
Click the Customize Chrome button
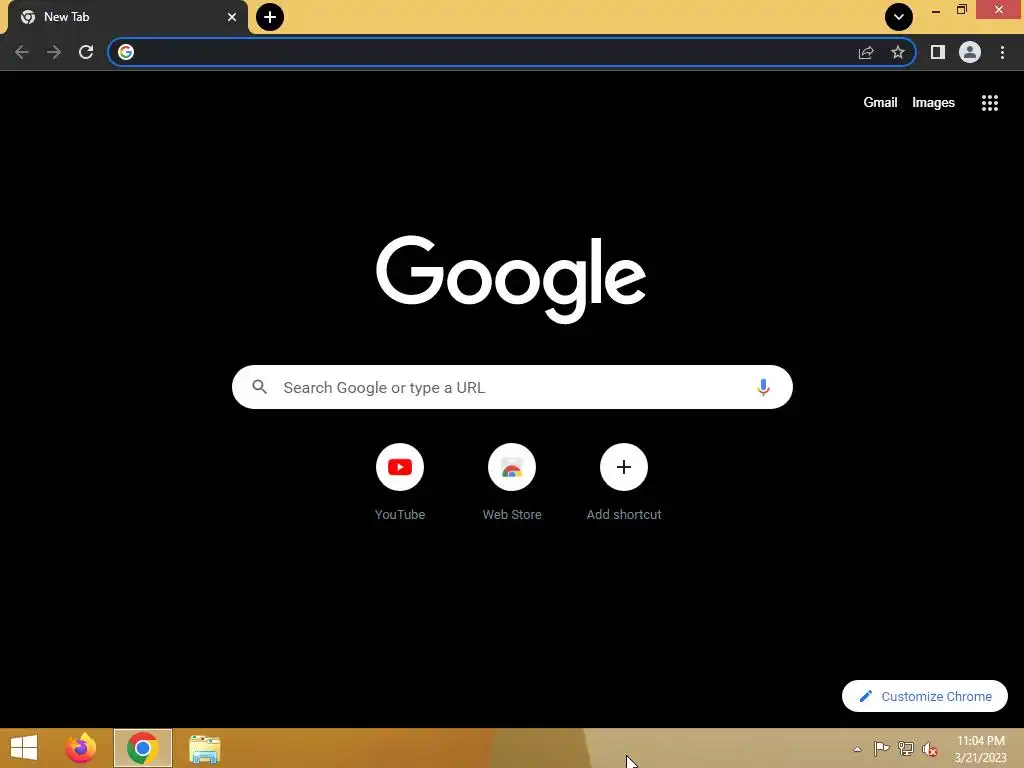[x=925, y=696]
